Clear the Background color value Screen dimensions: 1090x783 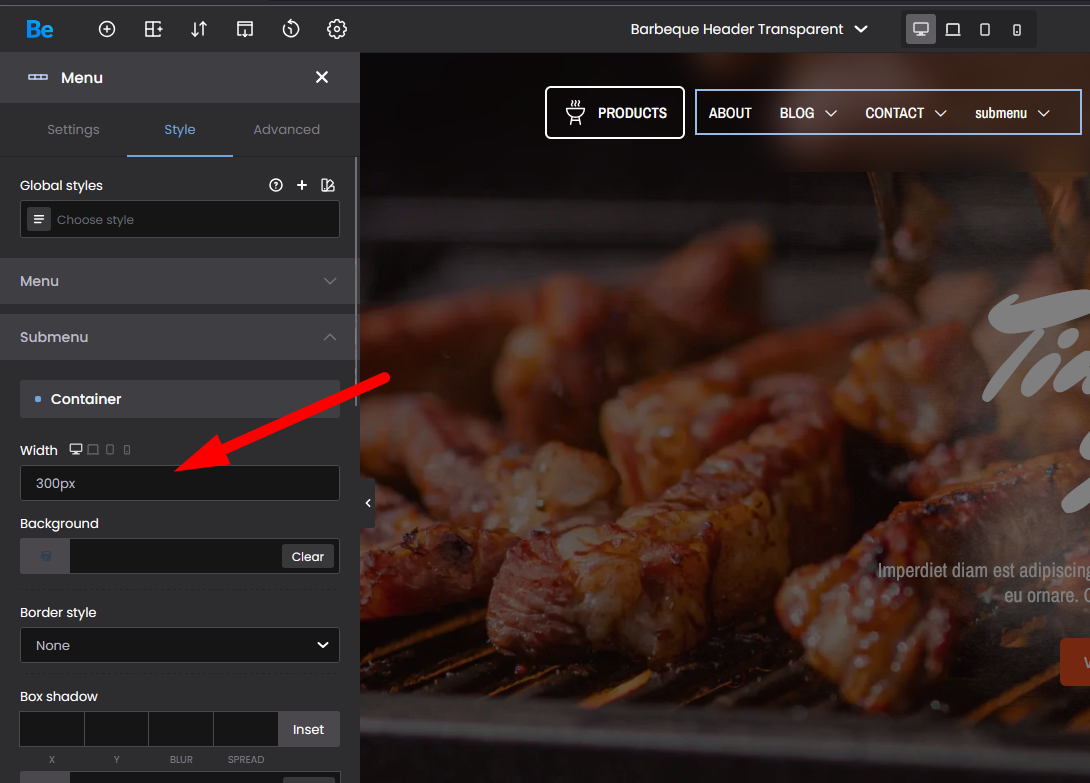[307, 557]
